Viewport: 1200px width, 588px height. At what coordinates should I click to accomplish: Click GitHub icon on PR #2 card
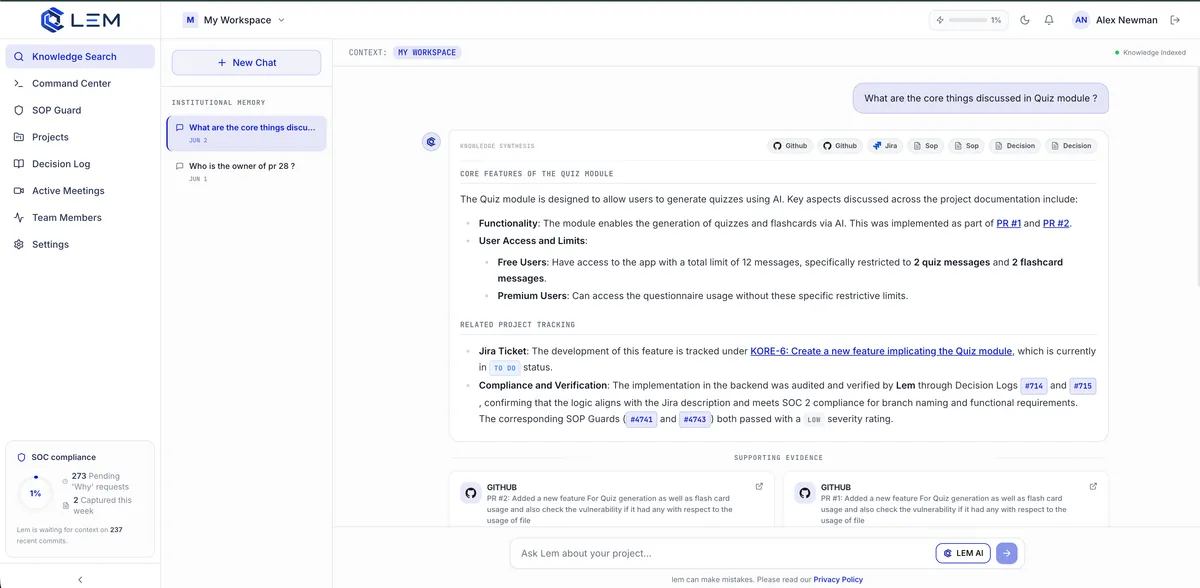pyautogui.click(x=470, y=492)
